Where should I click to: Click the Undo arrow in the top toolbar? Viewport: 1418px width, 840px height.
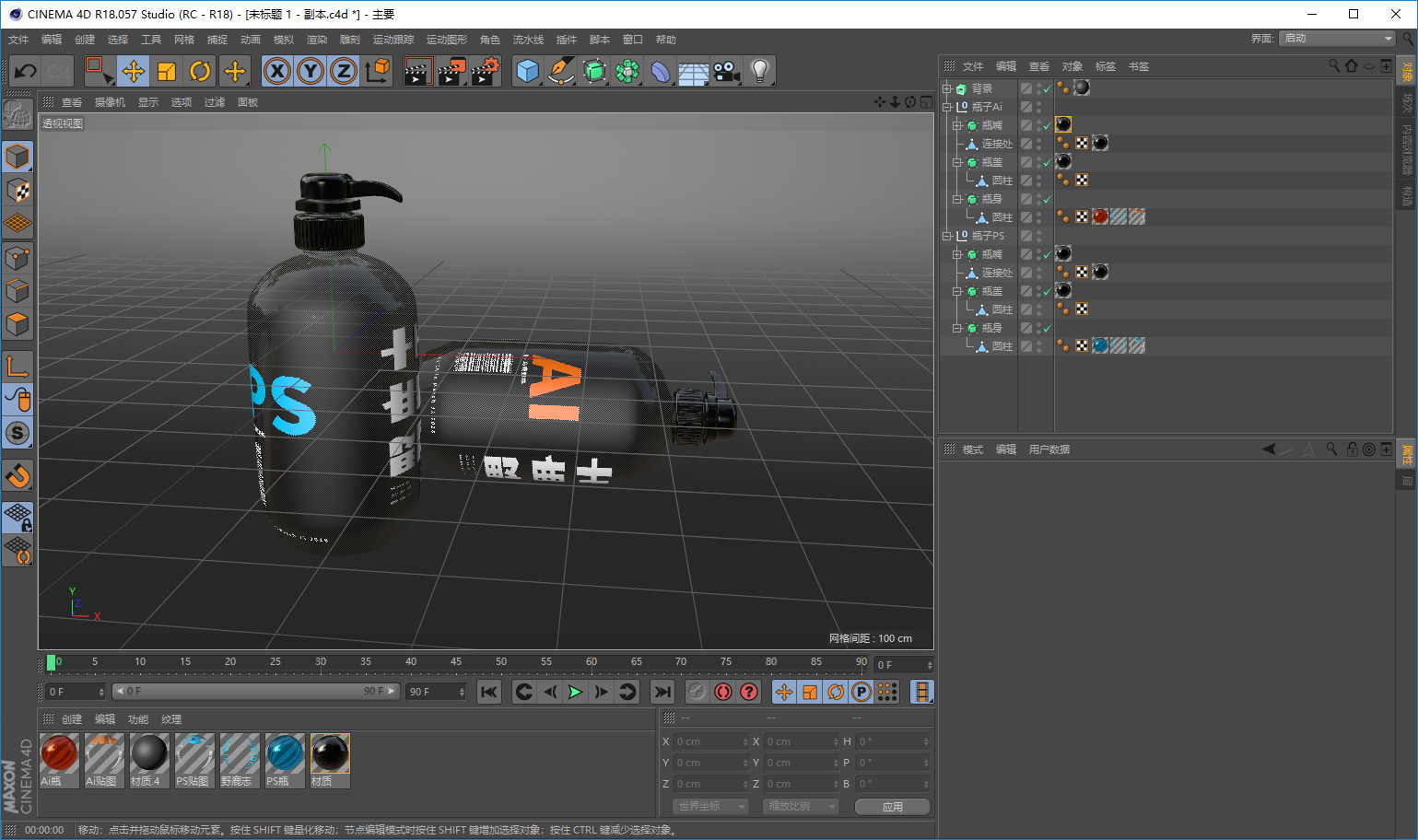(25, 71)
